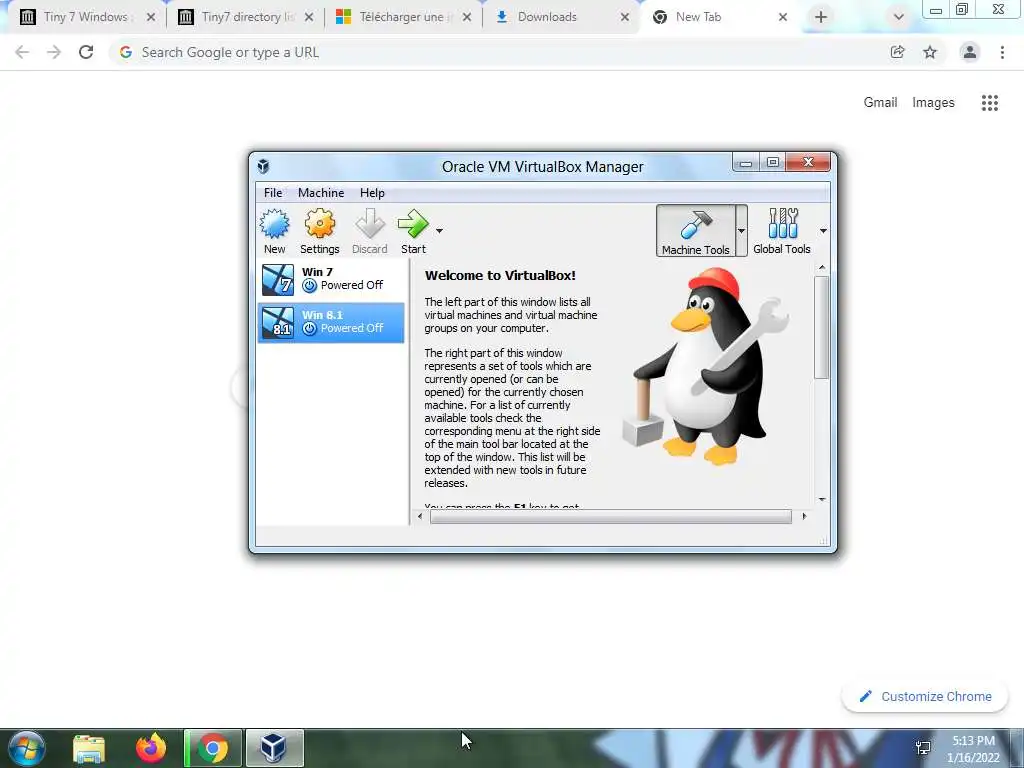The height and width of the screenshot is (768, 1024).
Task: Switch to the Tiny 7 Windows tab
Action: click(x=85, y=17)
